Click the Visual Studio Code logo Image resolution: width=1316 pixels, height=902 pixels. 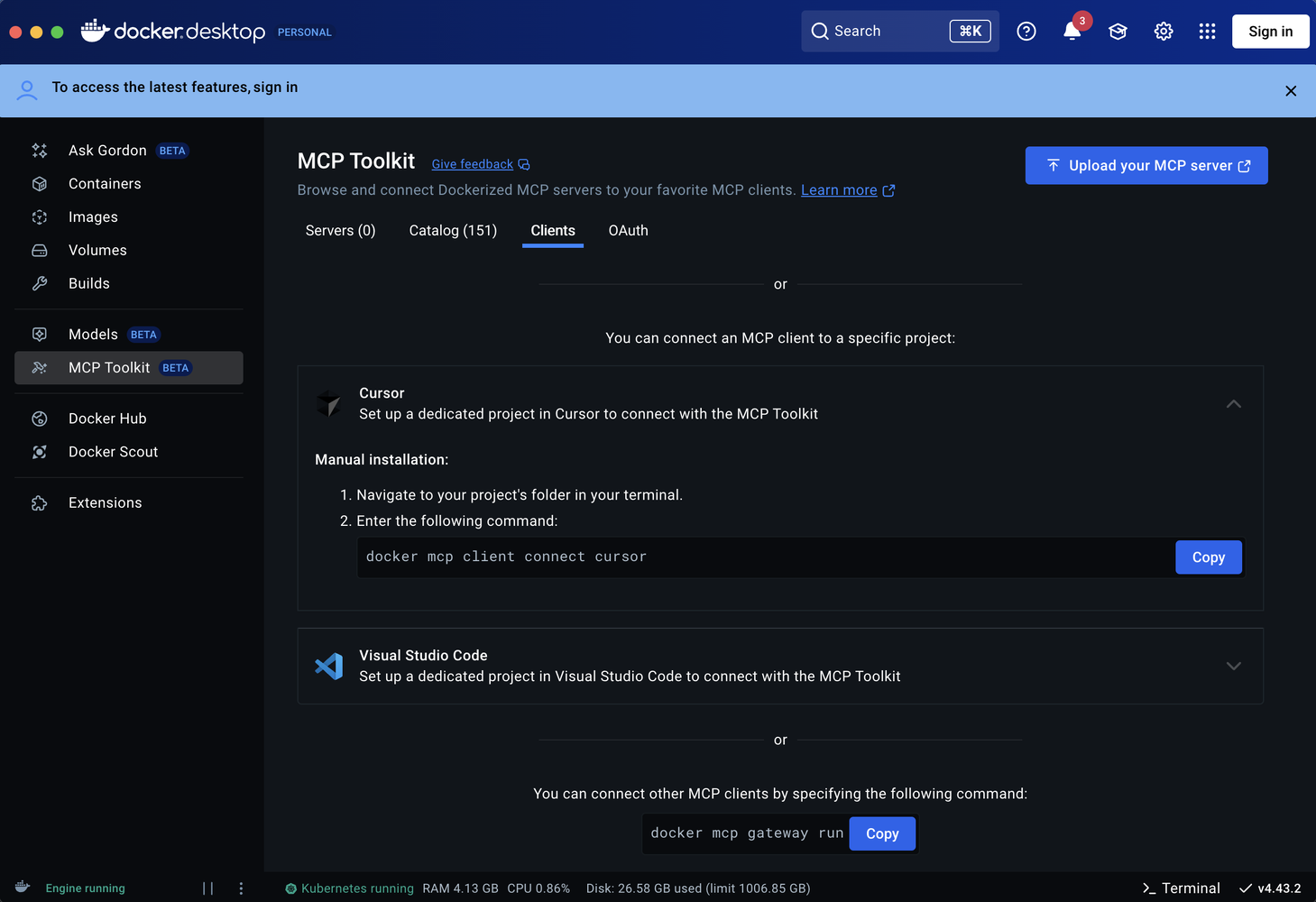coord(328,666)
